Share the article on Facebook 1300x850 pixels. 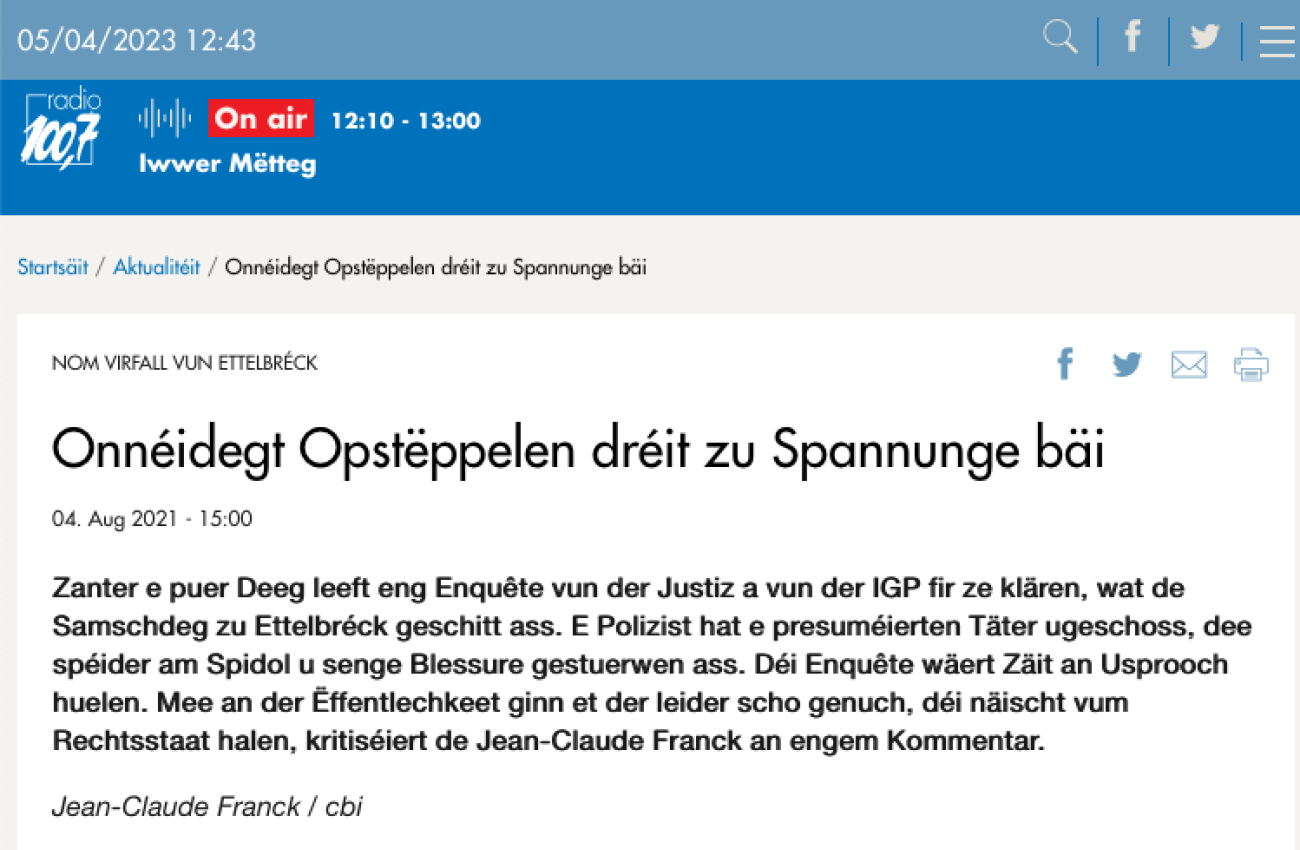coord(1065,364)
